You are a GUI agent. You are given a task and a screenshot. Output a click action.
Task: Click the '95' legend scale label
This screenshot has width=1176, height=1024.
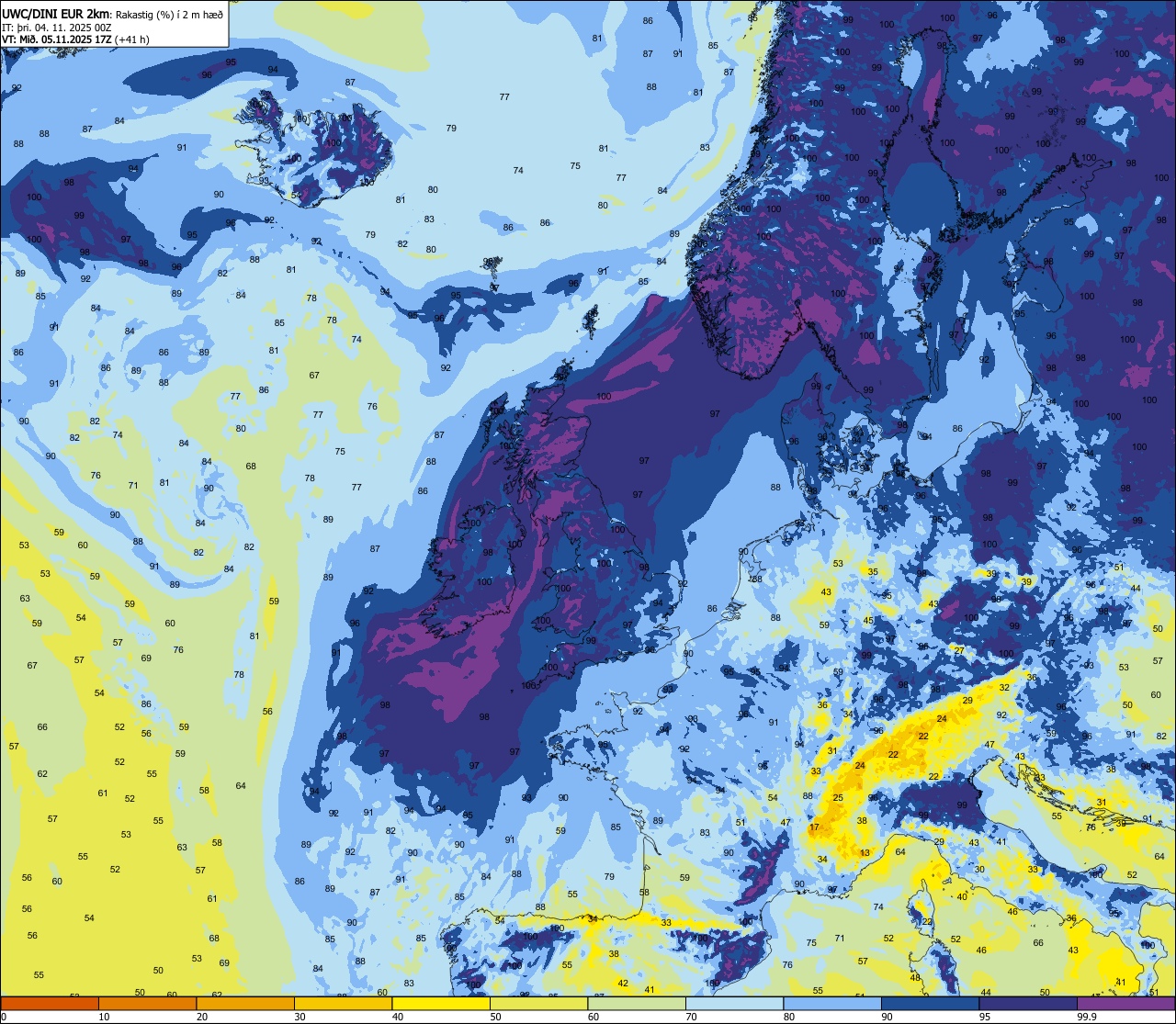(985, 1017)
